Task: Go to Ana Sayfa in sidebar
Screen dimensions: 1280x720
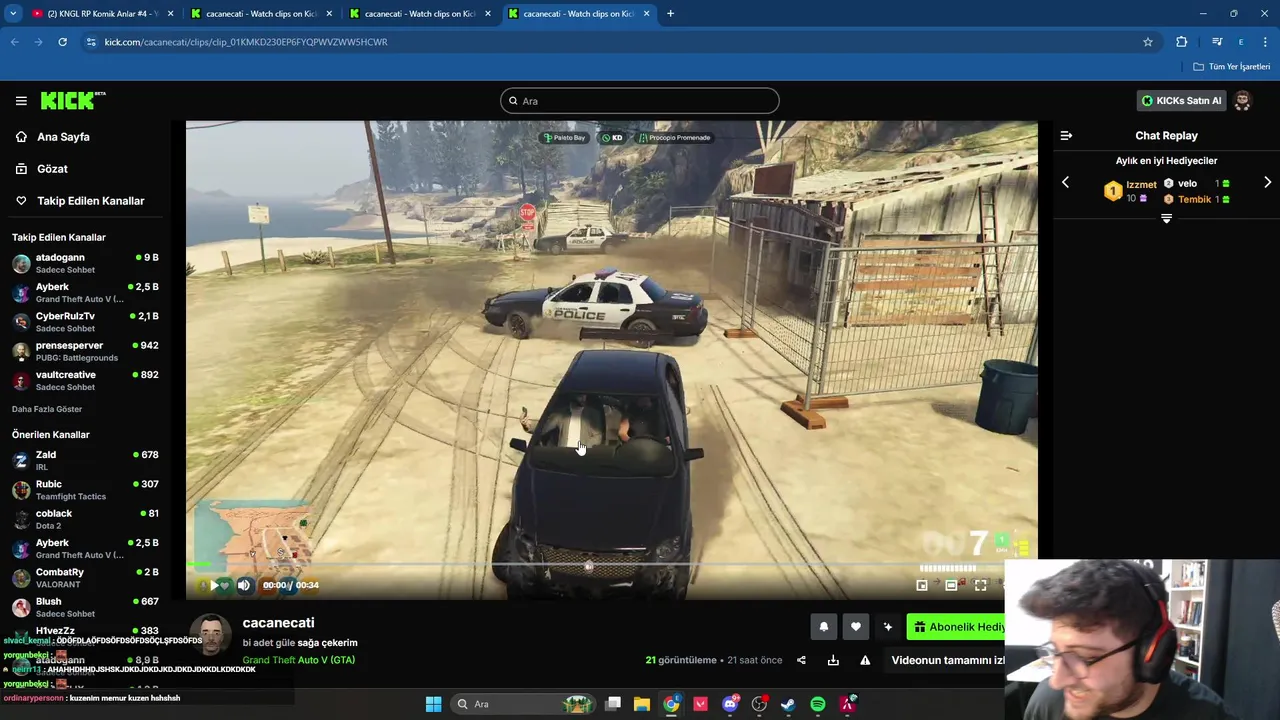Action: (63, 137)
